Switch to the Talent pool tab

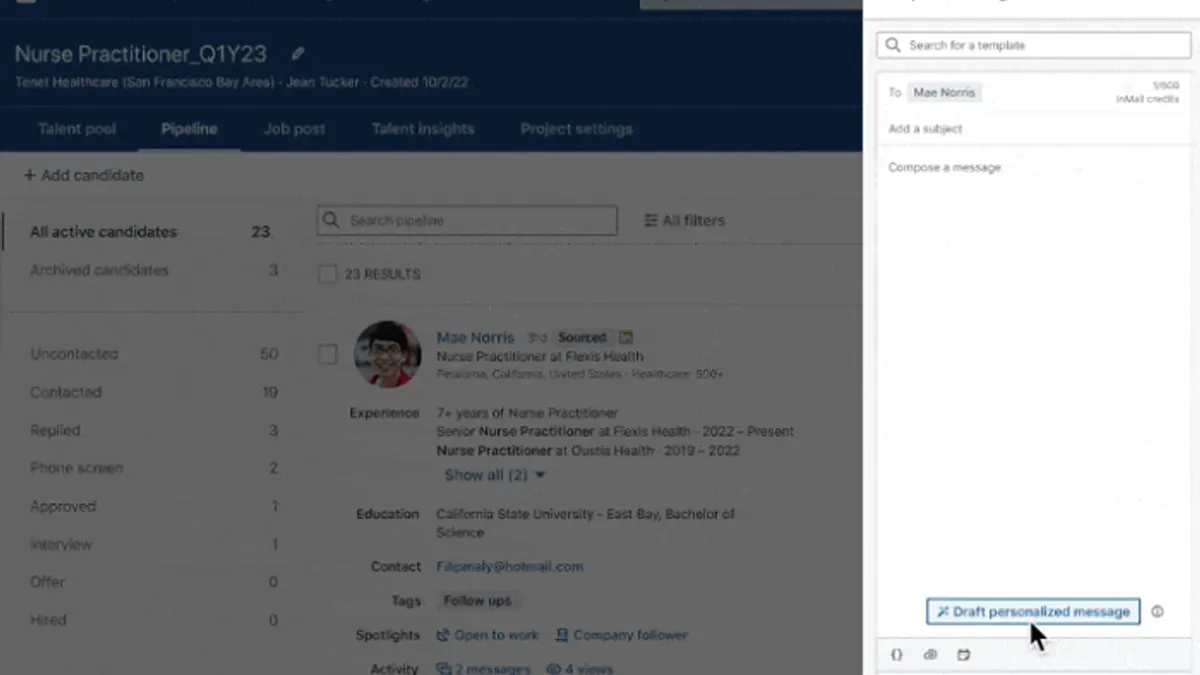[77, 129]
